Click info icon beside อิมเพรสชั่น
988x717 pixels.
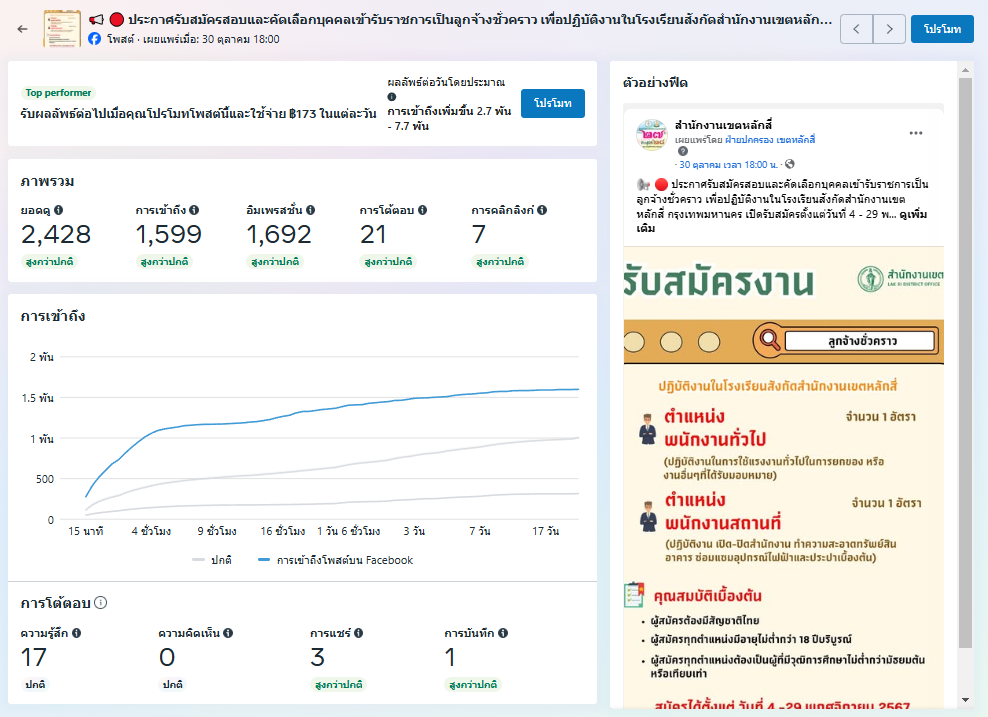click(311, 210)
